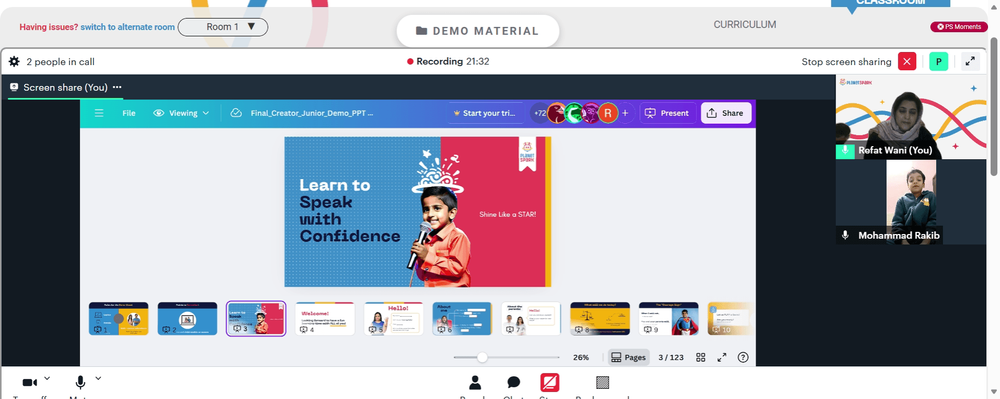1000x399 pixels.
Task: Select slide 3 Learn to Speak thumbnail
Action: (x=256, y=319)
